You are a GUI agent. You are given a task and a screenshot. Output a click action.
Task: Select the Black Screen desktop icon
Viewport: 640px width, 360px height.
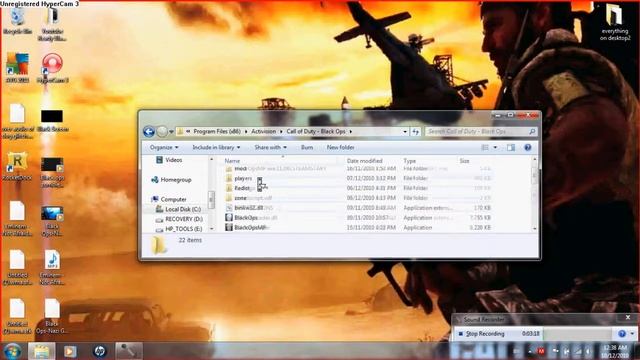[52, 120]
